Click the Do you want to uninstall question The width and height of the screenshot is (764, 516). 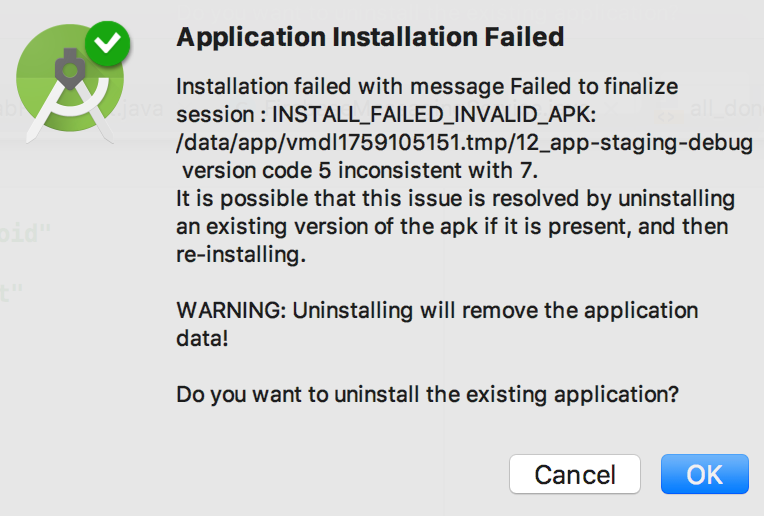pos(427,394)
